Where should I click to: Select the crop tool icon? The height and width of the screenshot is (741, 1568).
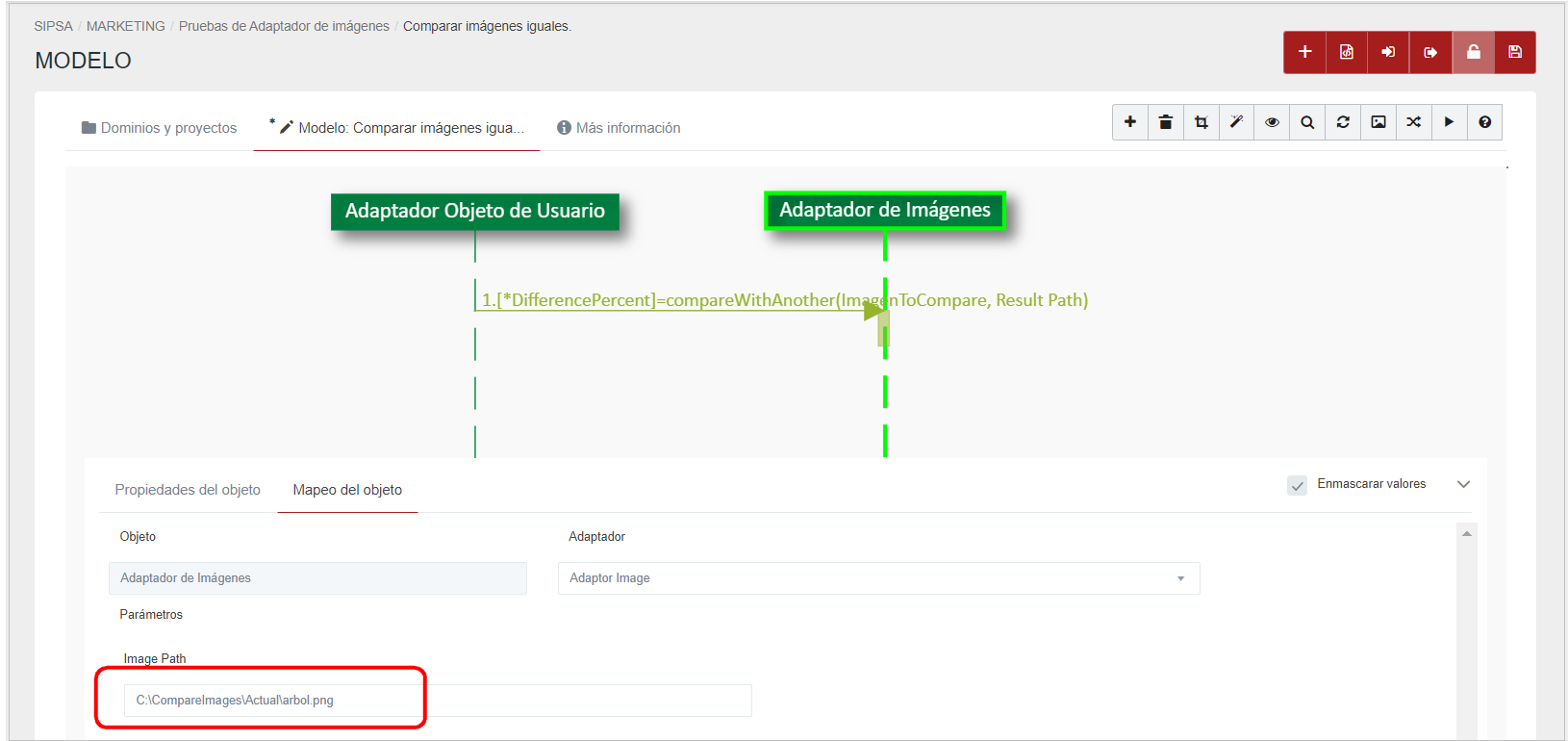pos(1201,122)
